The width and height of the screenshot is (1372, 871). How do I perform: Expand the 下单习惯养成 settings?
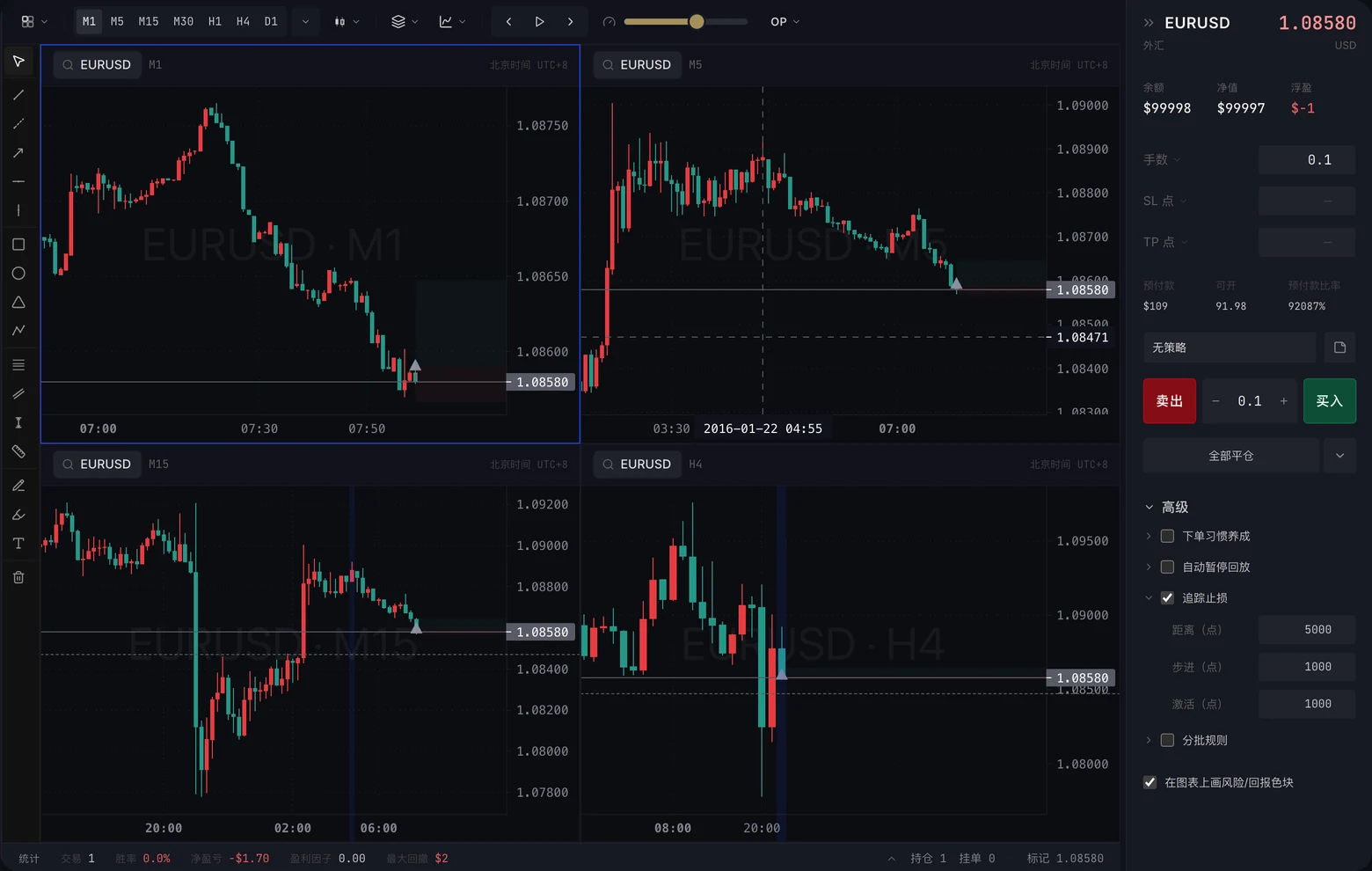(x=1149, y=536)
